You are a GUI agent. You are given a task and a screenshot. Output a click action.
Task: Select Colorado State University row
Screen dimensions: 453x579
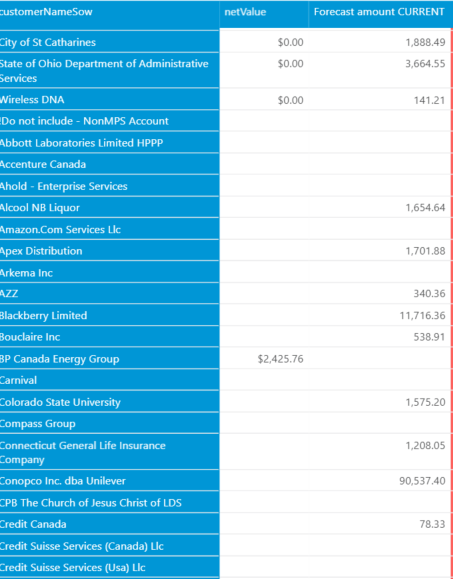pos(109,402)
